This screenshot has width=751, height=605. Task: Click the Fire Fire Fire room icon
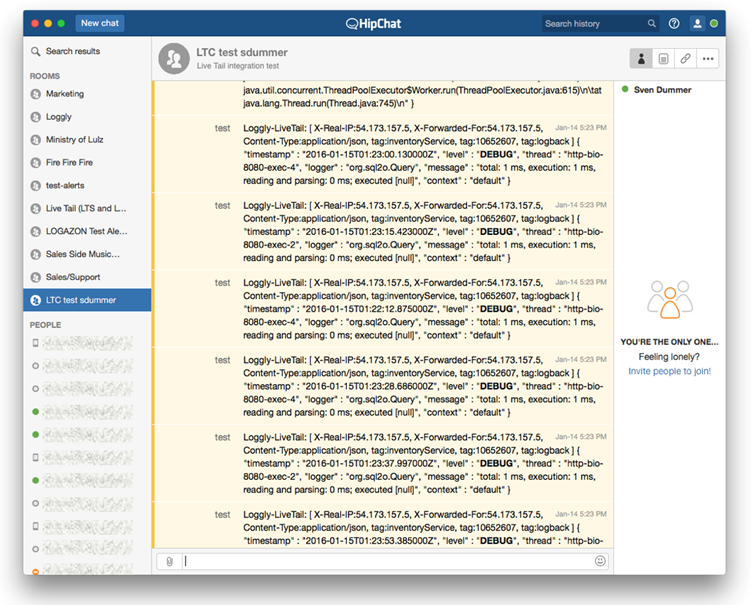click(x=35, y=163)
